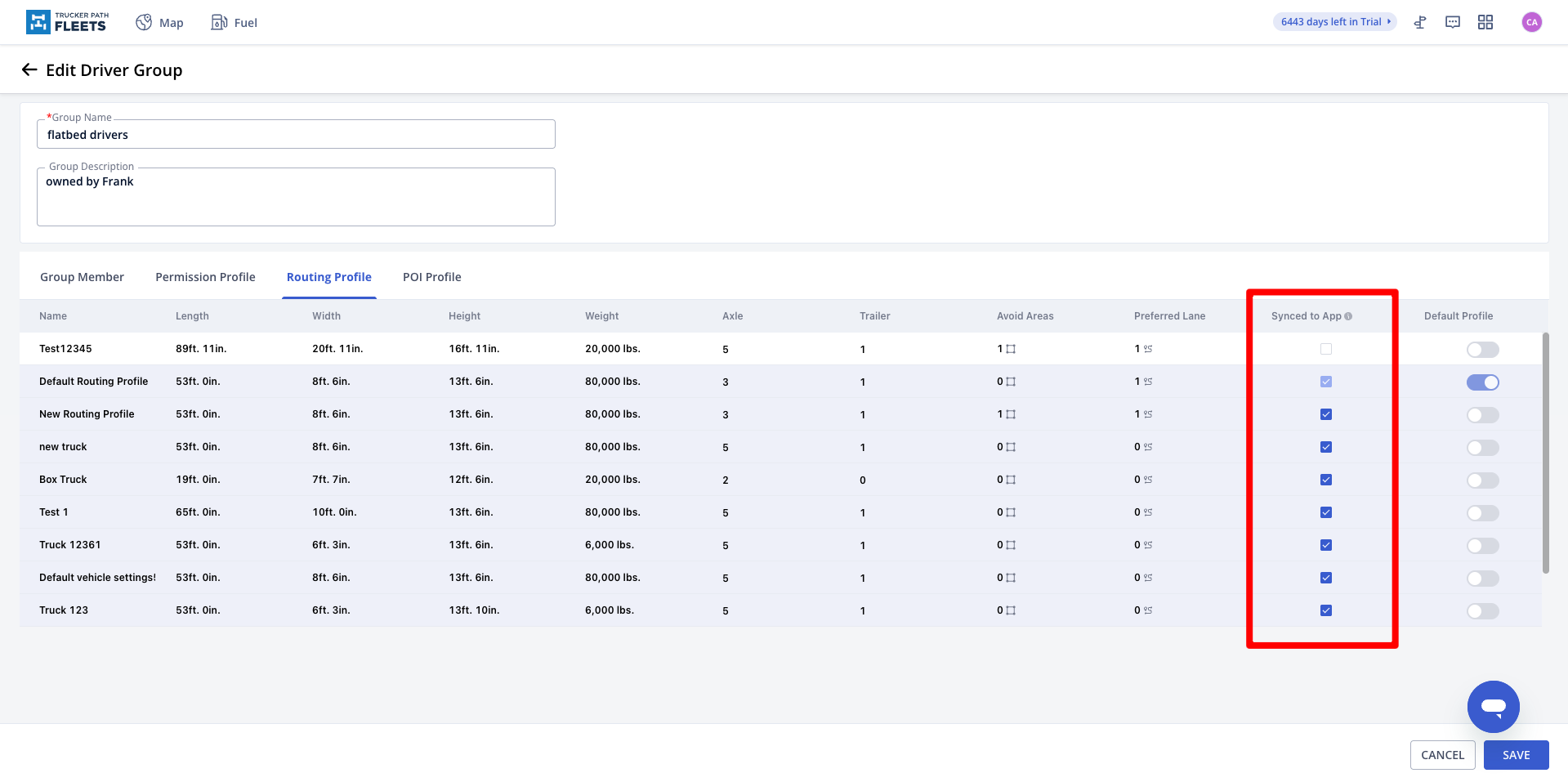The width and height of the screenshot is (1568, 782).
Task: Open the POI Profile tab
Action: click(431, 277)
